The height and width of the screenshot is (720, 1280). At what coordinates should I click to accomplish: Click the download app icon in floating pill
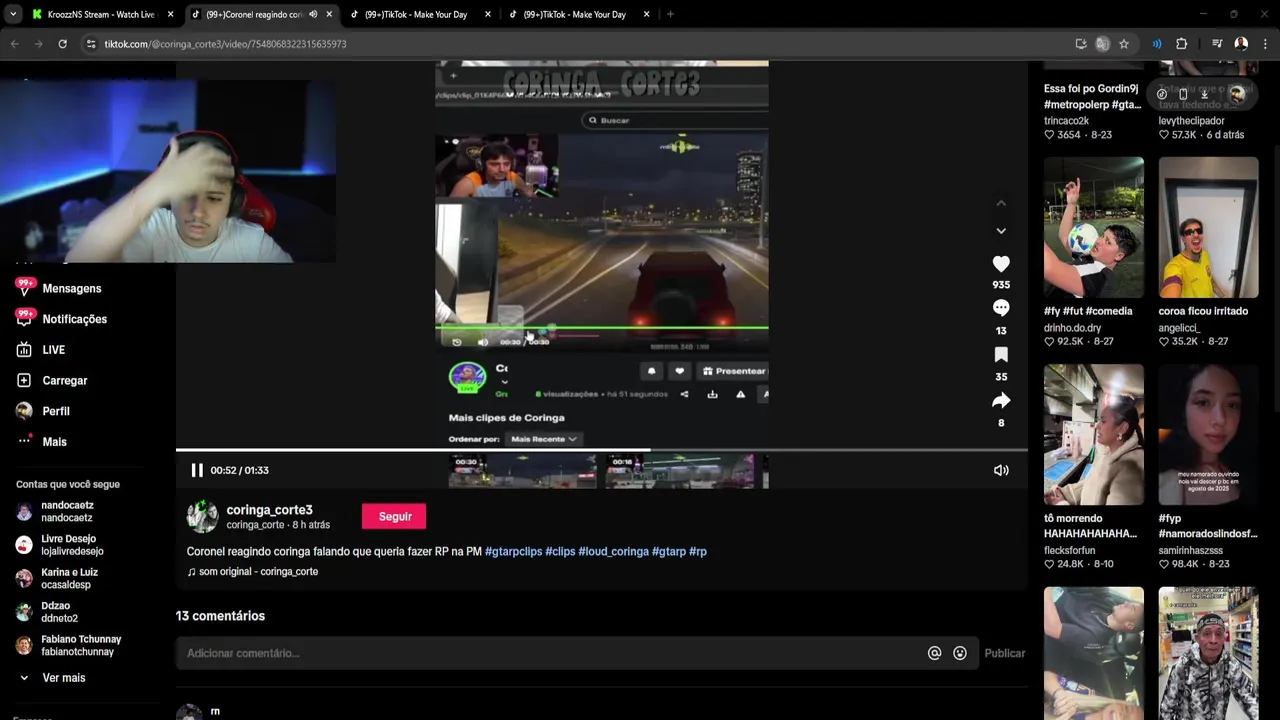coord(1205,94)
